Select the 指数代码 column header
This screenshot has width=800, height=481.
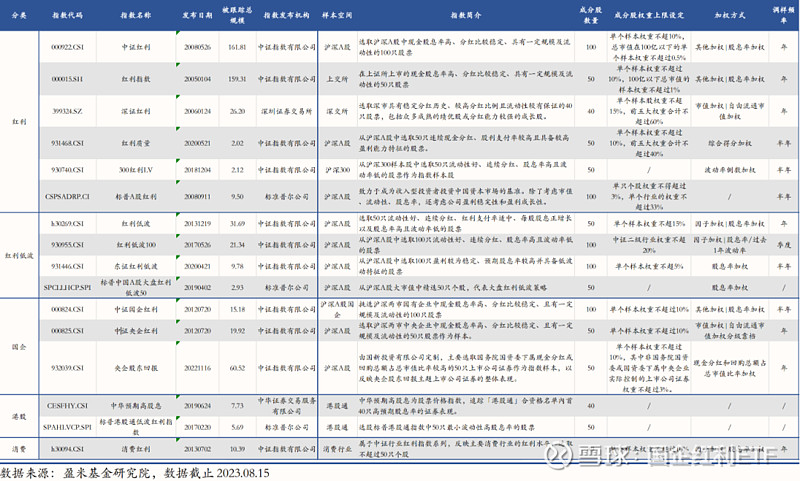click(x=67, y=15)
